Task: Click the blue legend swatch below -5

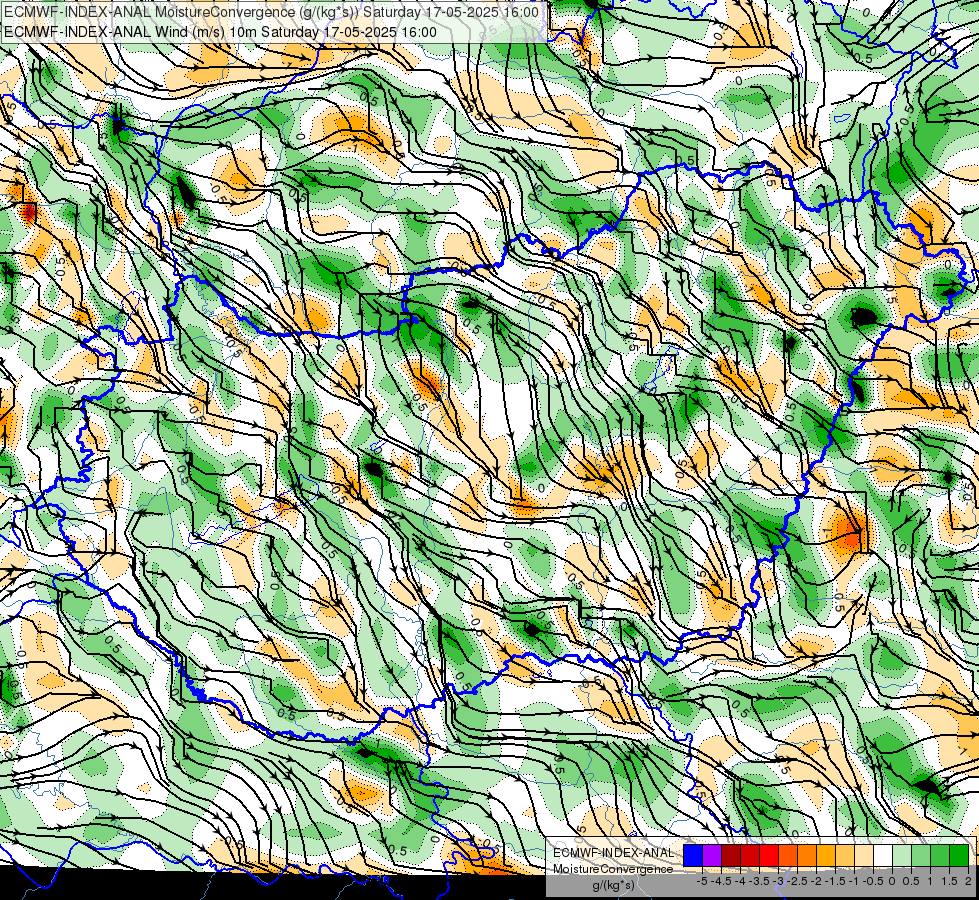Action: click(693, 856)
